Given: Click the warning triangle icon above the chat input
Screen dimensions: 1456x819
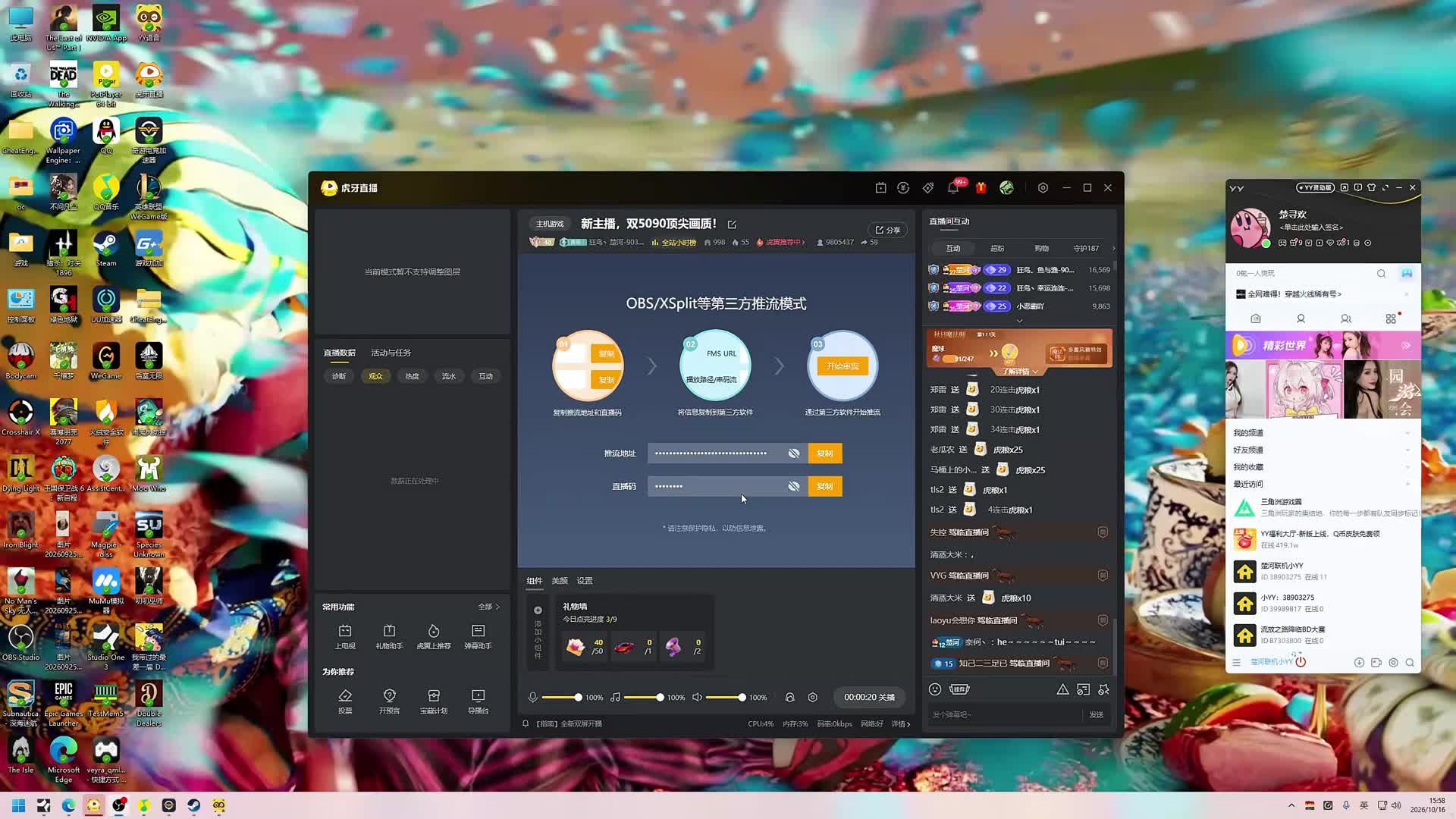Looking at the screenshot, I should tap(1062, 689).
